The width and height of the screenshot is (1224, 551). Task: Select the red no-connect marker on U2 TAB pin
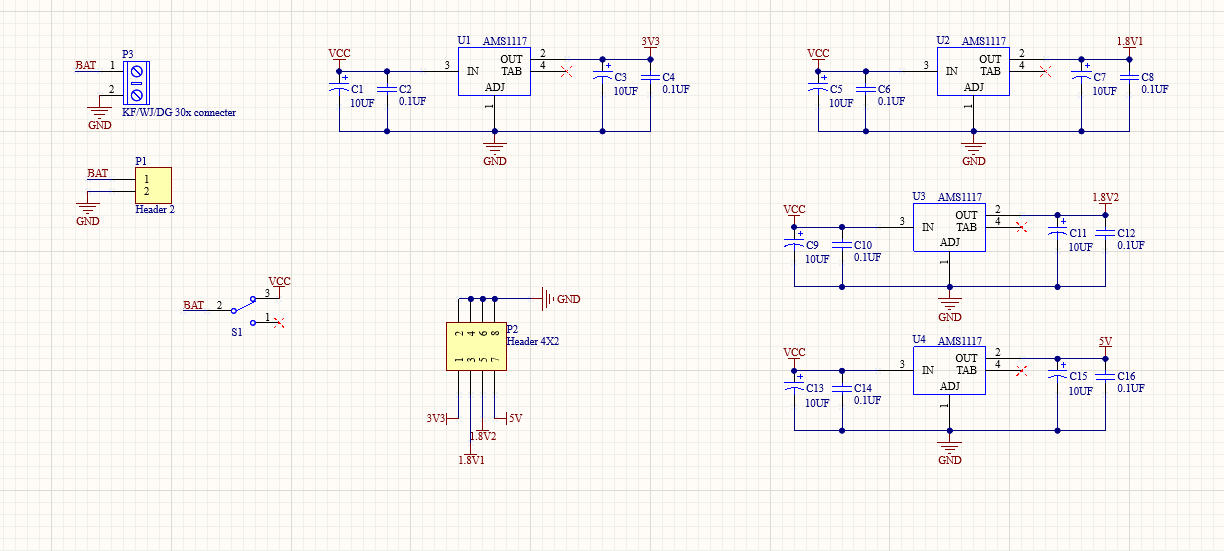[1046, 71]
